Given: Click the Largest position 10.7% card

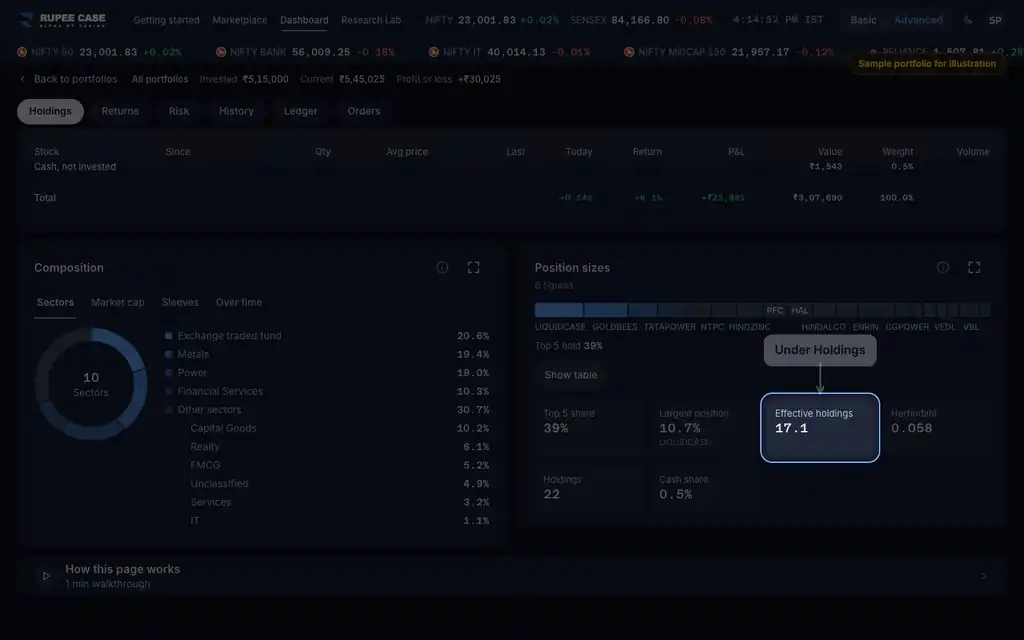Looking at the screenshot, I should [x=705, y=426].
